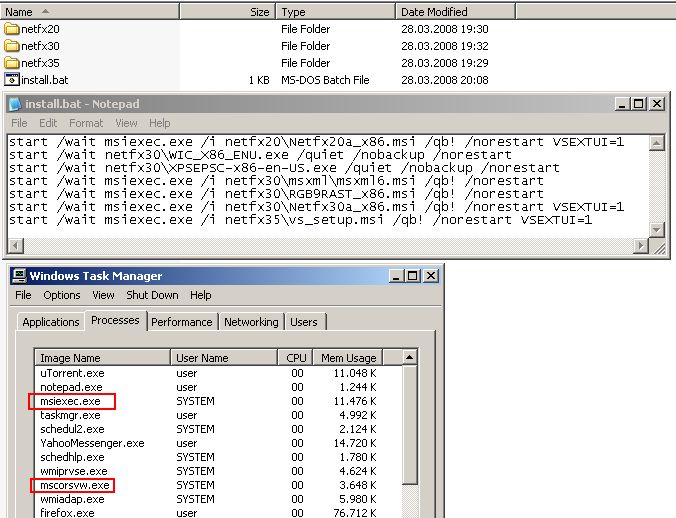Viewport: 676px width, 518px height.
Task: Click line with WIC_X86_ENU.exe in Notepad
Action: [260, 155]
